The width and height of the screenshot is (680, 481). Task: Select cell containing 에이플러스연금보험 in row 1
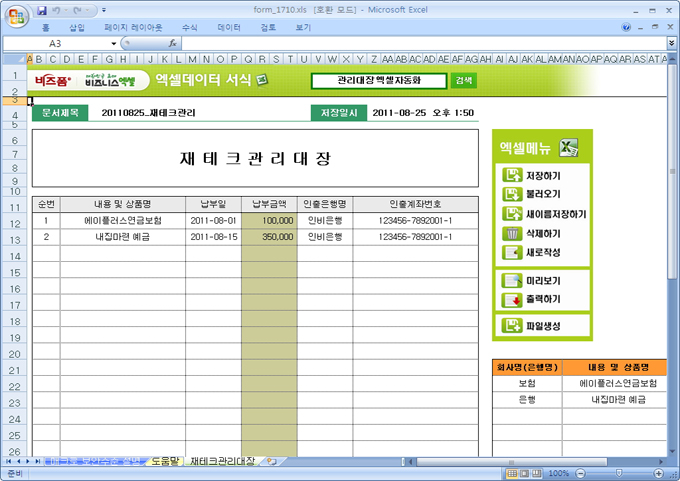click(122, 220)
